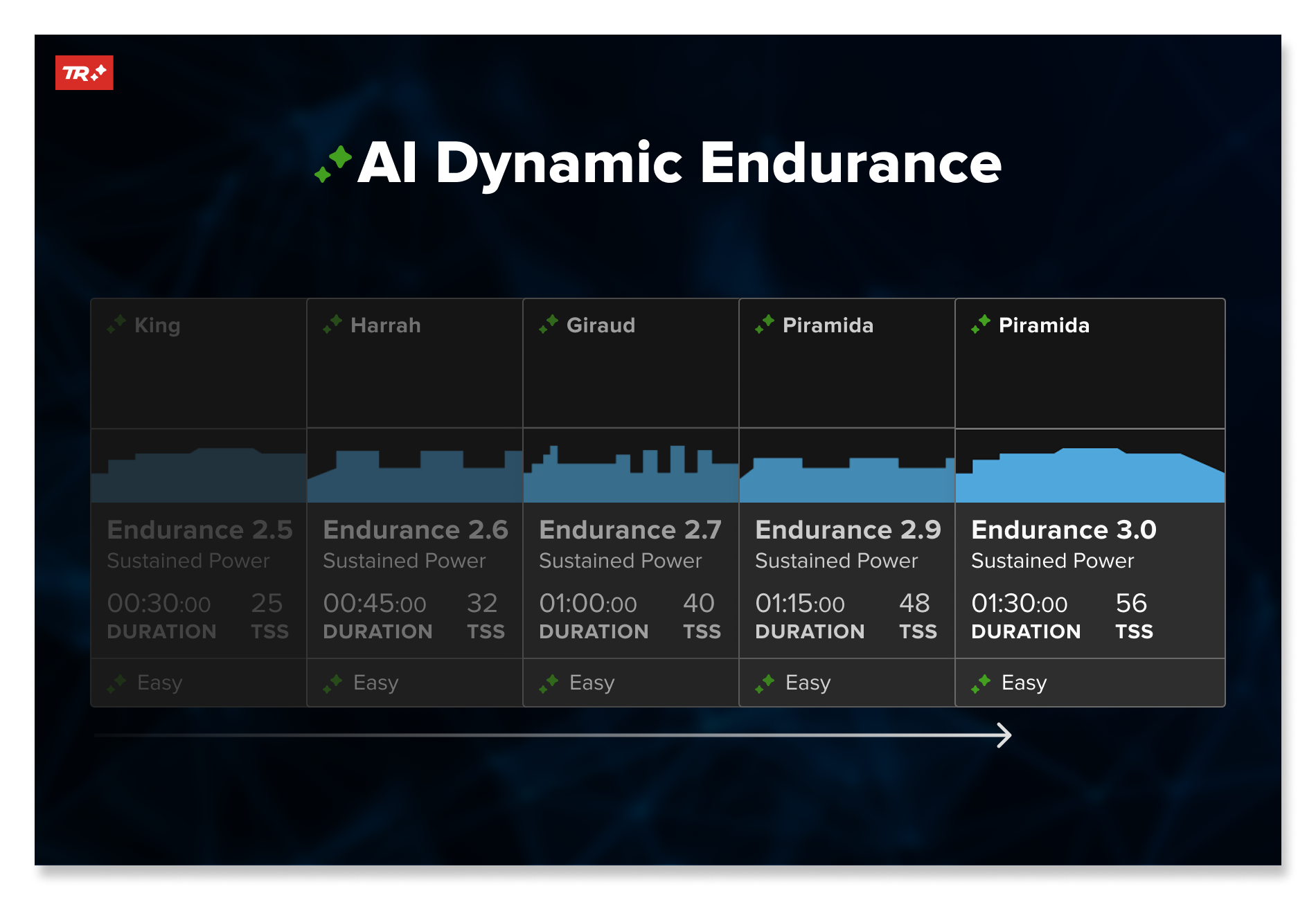This screenshot has height=900, width=1316.
Task: Select the Endurance 2.9 workout title
Action: 848,530
